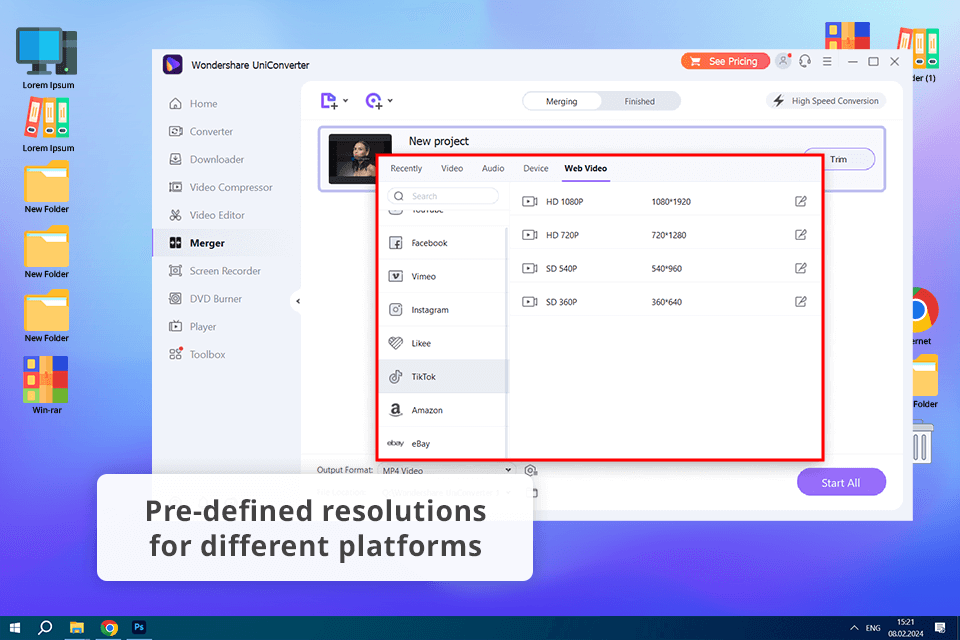The width and height of the screenshot is (960, 640).
Task: Open Photoshop from the taskbar
Action: 139,628
